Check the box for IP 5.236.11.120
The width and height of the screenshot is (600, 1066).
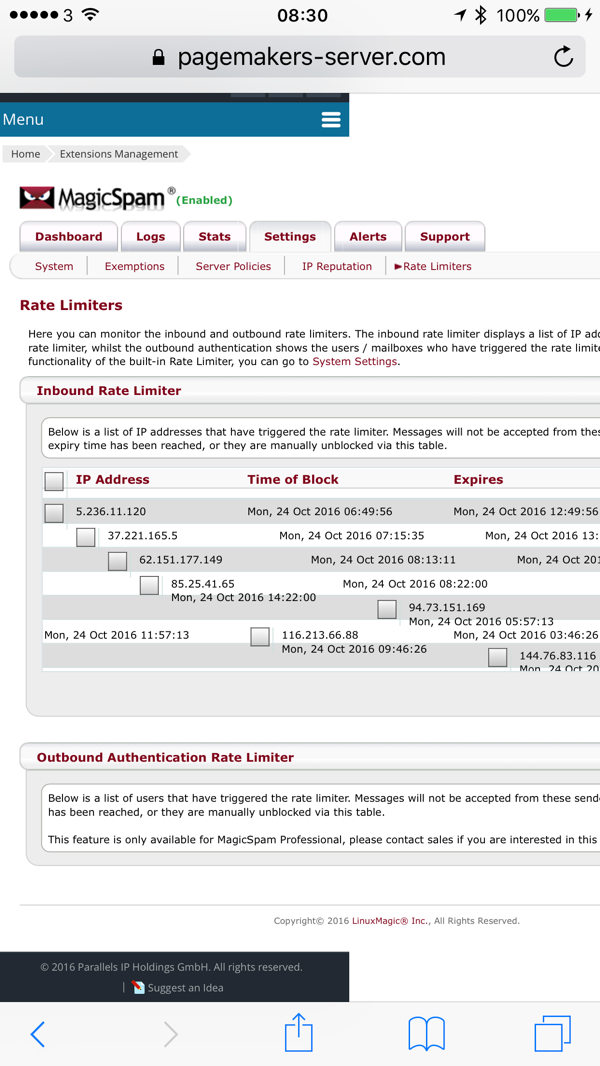coord(54,513)
